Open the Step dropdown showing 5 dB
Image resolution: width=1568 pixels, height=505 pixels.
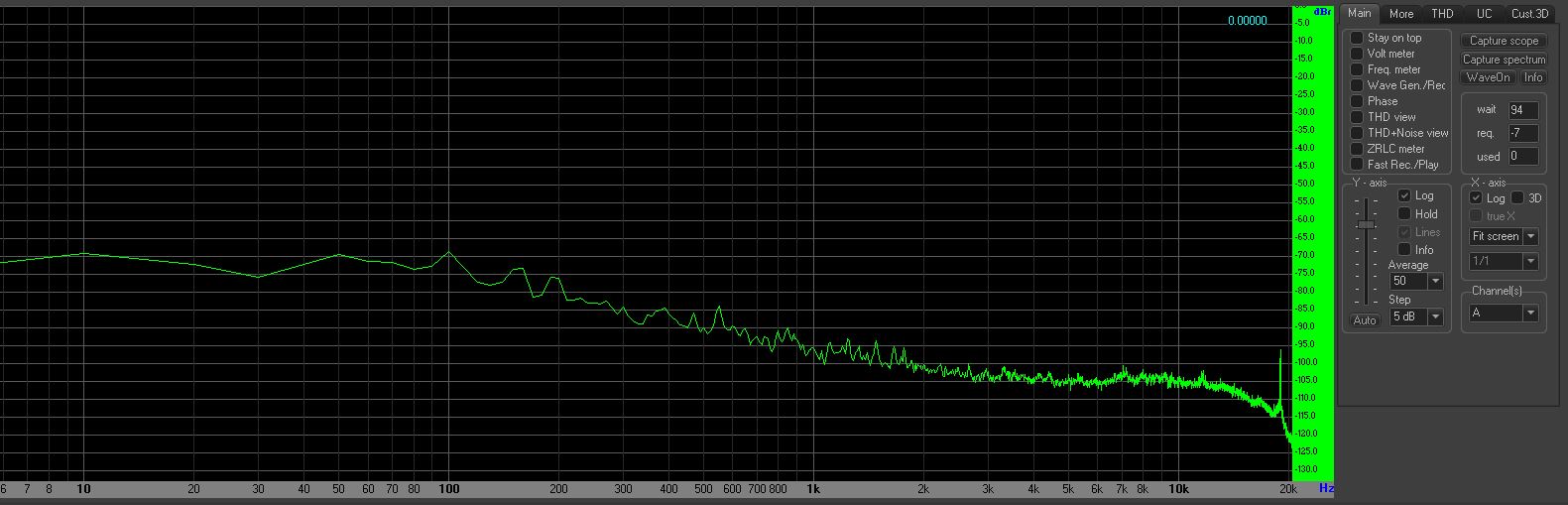point(1416,316)
